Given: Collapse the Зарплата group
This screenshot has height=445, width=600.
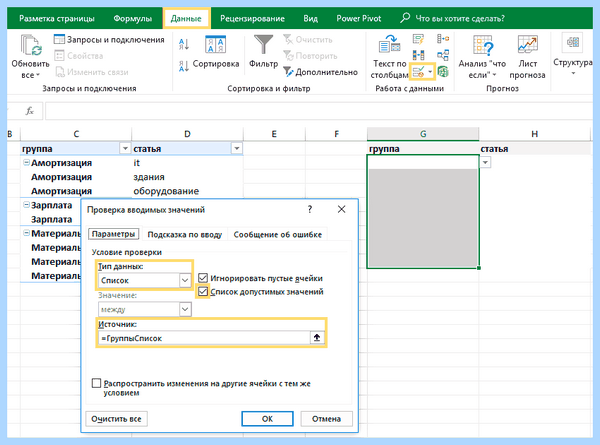Looking at the screenshot, I should click(26, 205).
